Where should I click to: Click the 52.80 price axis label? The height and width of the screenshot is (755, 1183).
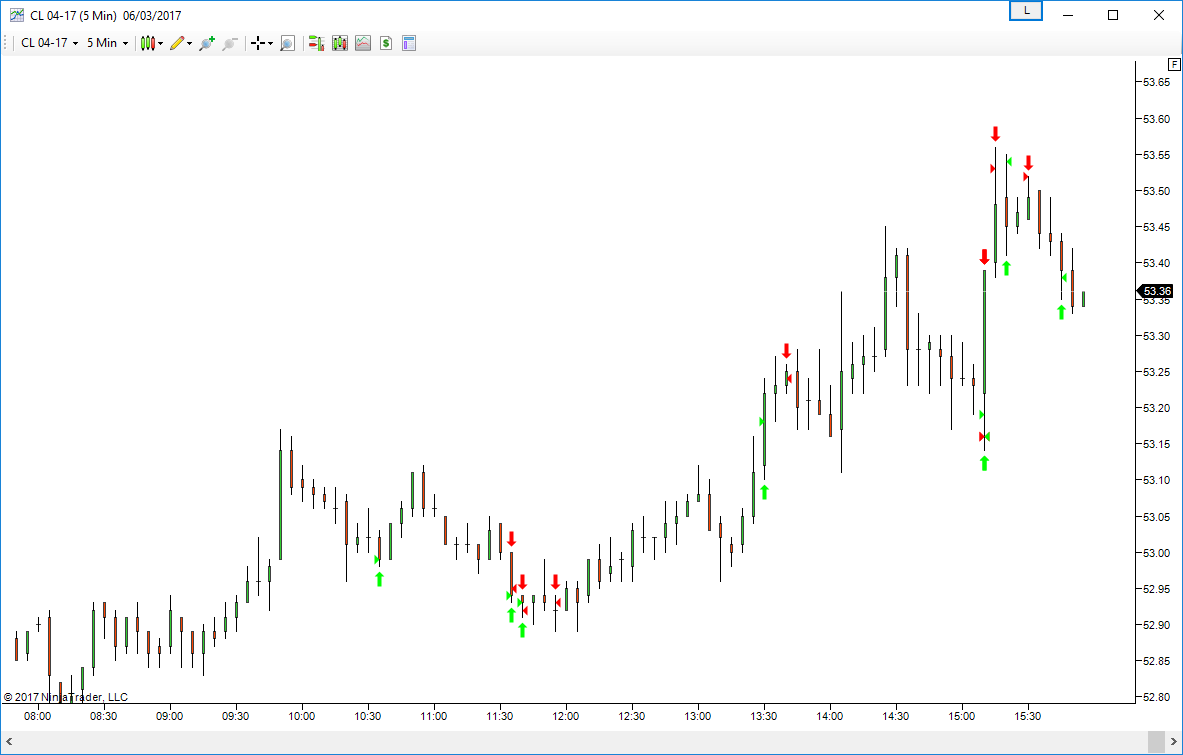pyautogui.click(x=1156, y=698)
